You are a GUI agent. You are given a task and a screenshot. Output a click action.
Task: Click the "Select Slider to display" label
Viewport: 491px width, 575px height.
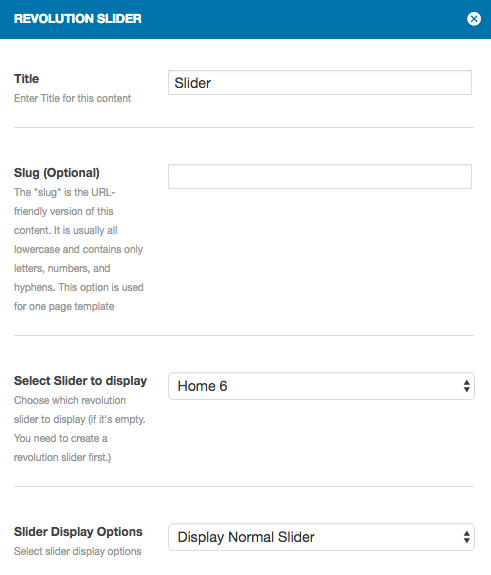coord(80,381)
